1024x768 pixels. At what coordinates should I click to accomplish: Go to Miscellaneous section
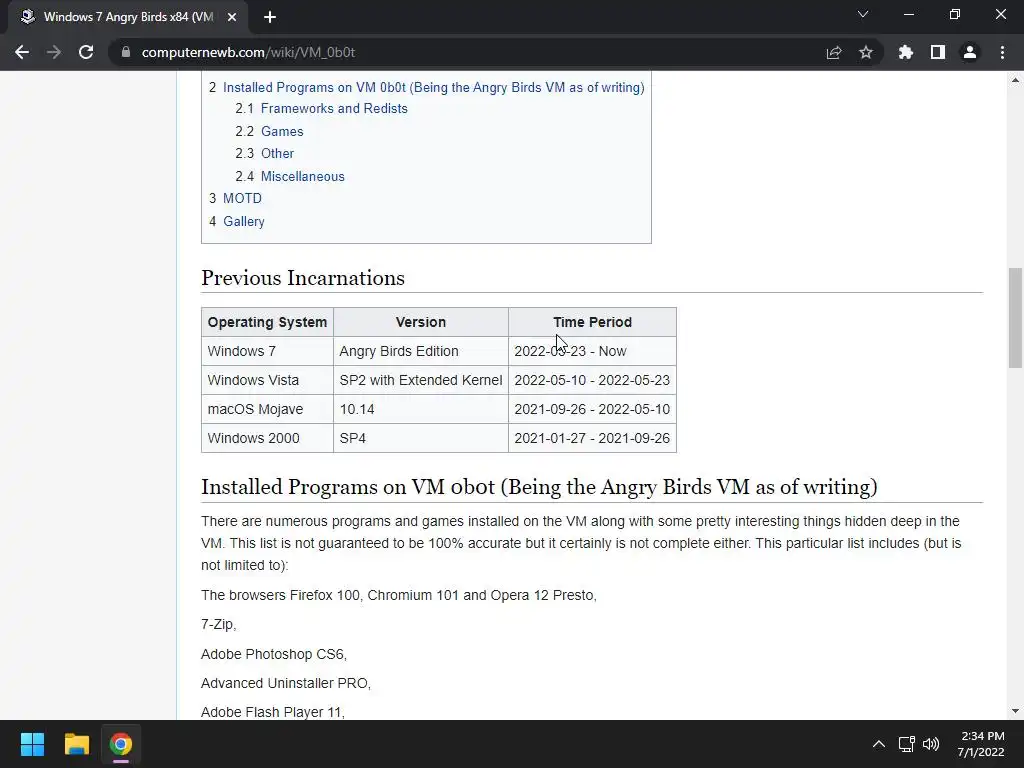[302, 176]
